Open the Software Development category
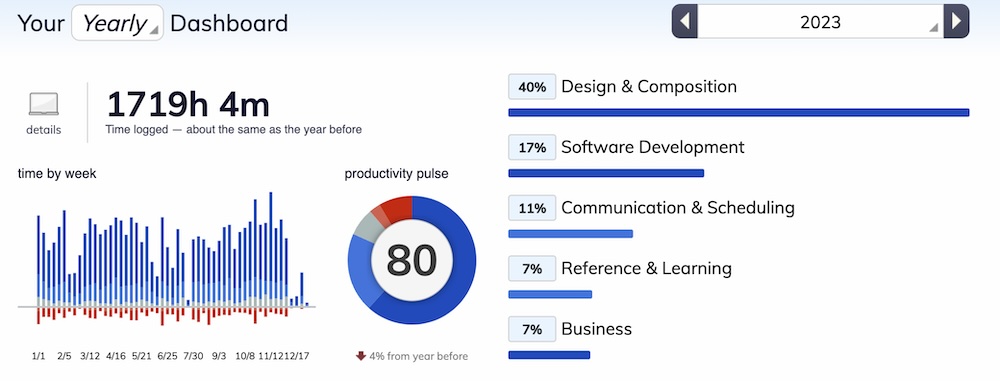The height and width of the screenshot is (381, 1000). [652, 147]
